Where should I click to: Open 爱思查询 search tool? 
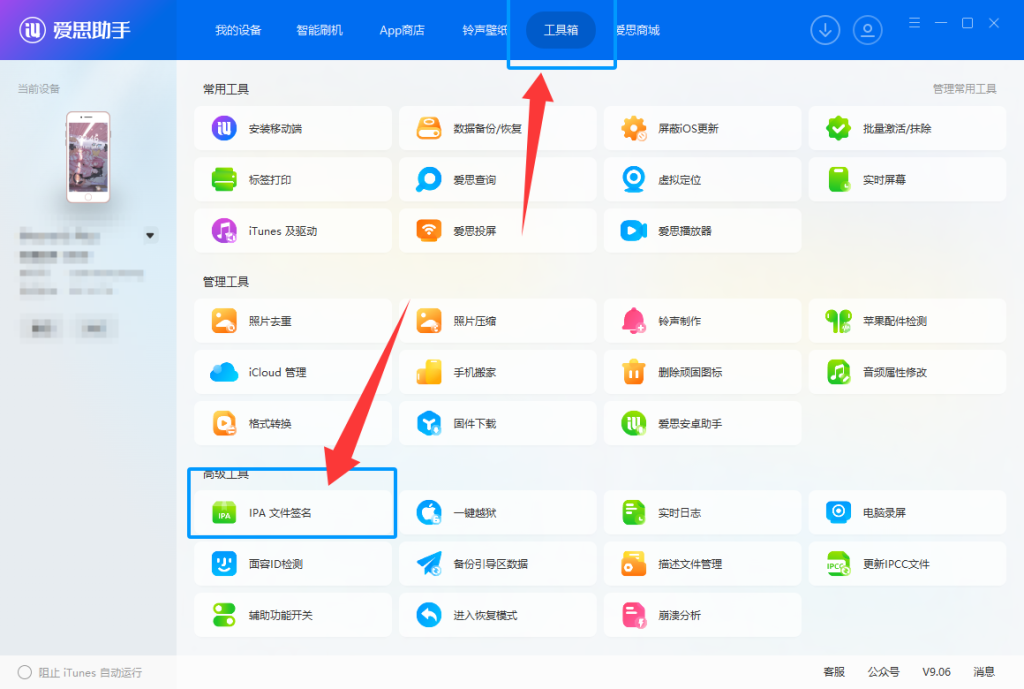(x=498, y=179)
